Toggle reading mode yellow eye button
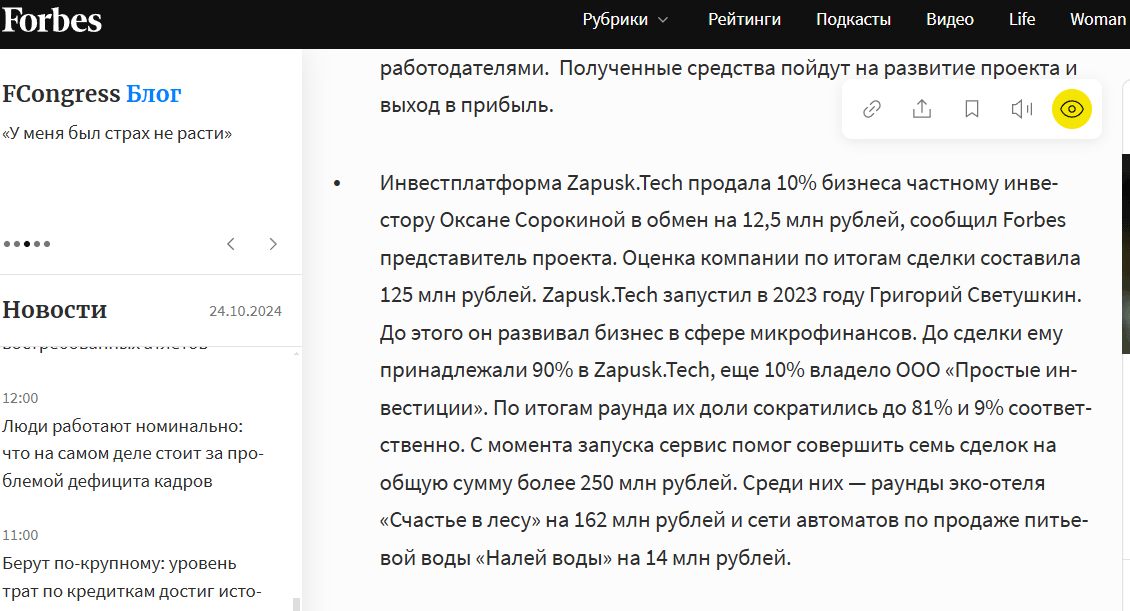1130x611 pixels. pyautogui.click(x=1072, y=109)
